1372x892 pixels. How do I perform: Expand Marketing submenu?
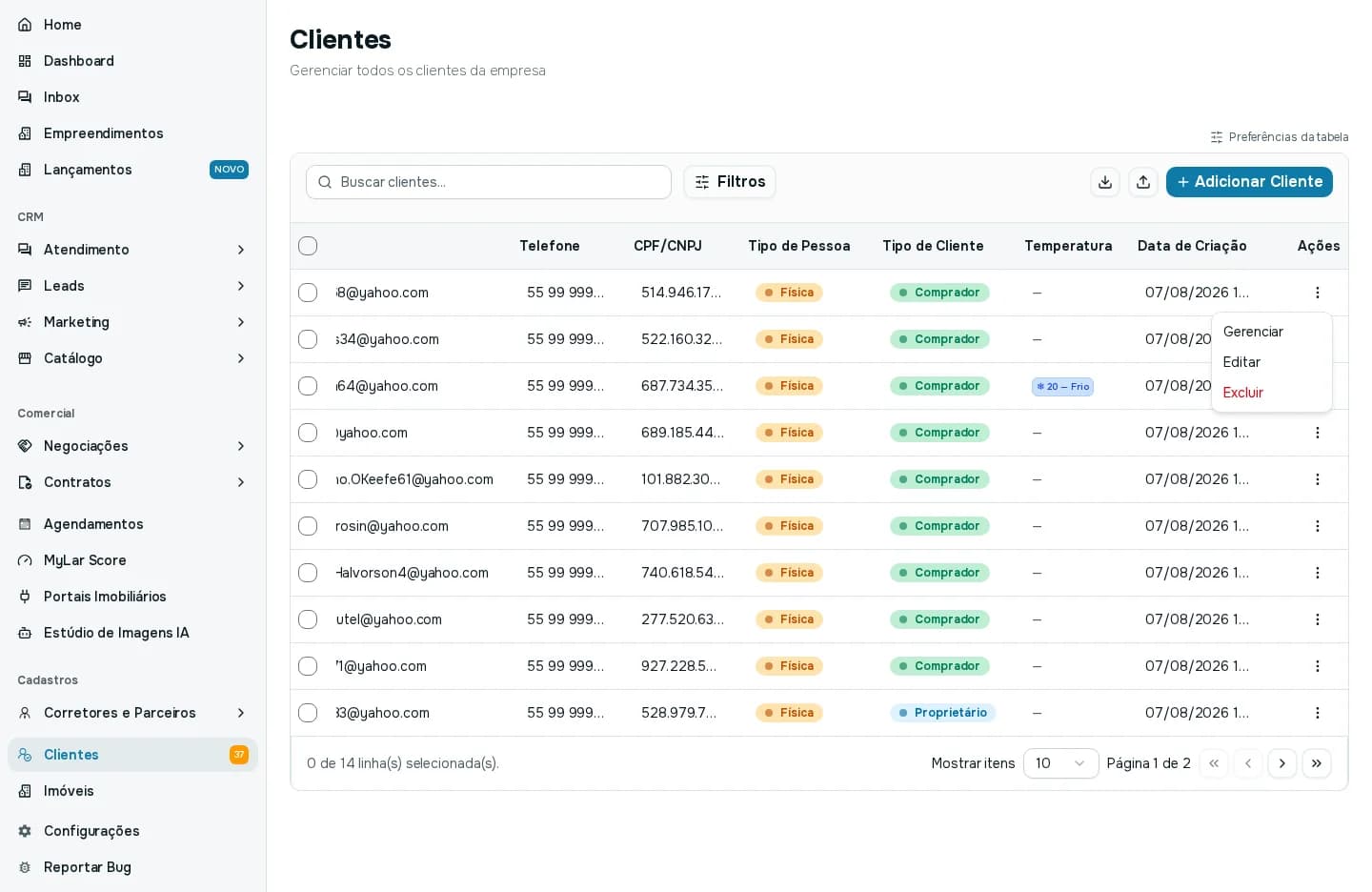[132, 322]
